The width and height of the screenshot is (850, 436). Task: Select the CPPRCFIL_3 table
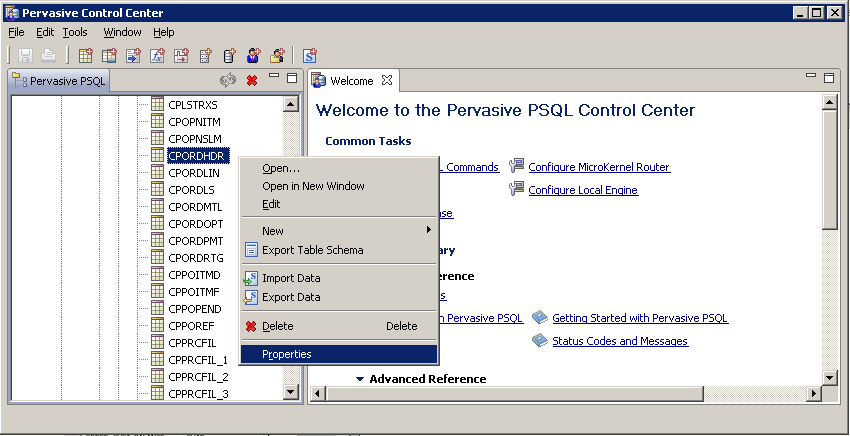(x=198, y=394)
